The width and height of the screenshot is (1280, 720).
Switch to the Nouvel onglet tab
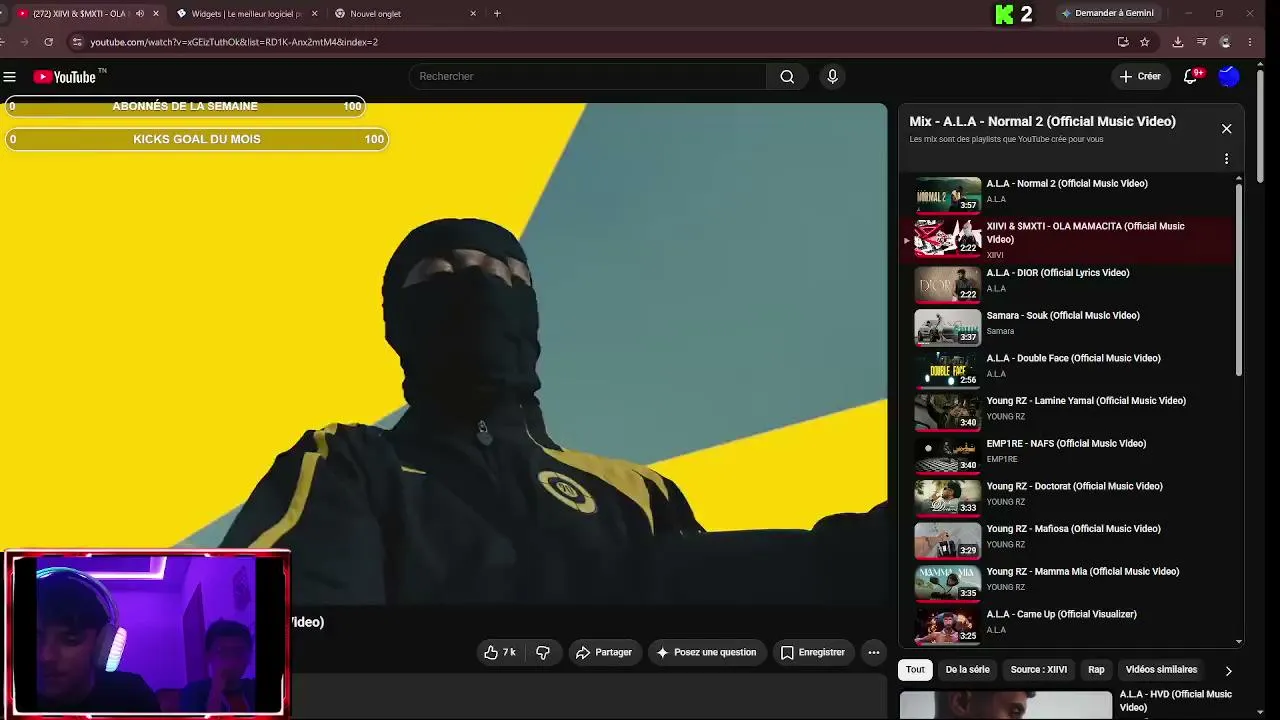click(x=405, y=14)
